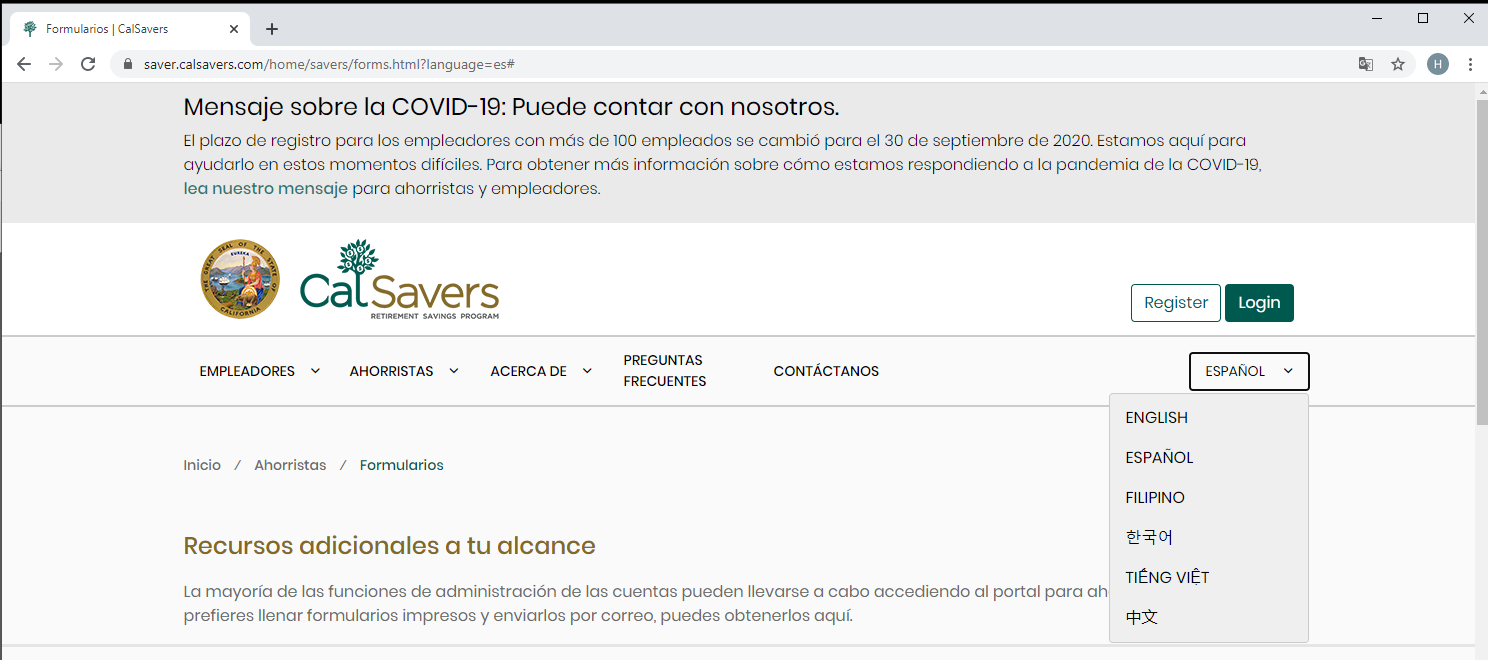
Task: Click the COVID-19 message headline
Action: tap(511, 107)
